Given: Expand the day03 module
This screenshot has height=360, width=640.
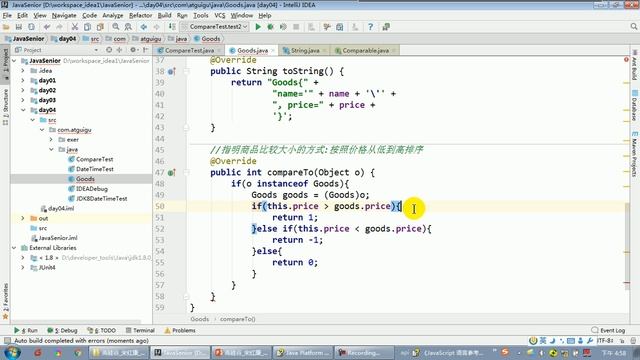Looking at the screenshot, I should coord(23,100).
